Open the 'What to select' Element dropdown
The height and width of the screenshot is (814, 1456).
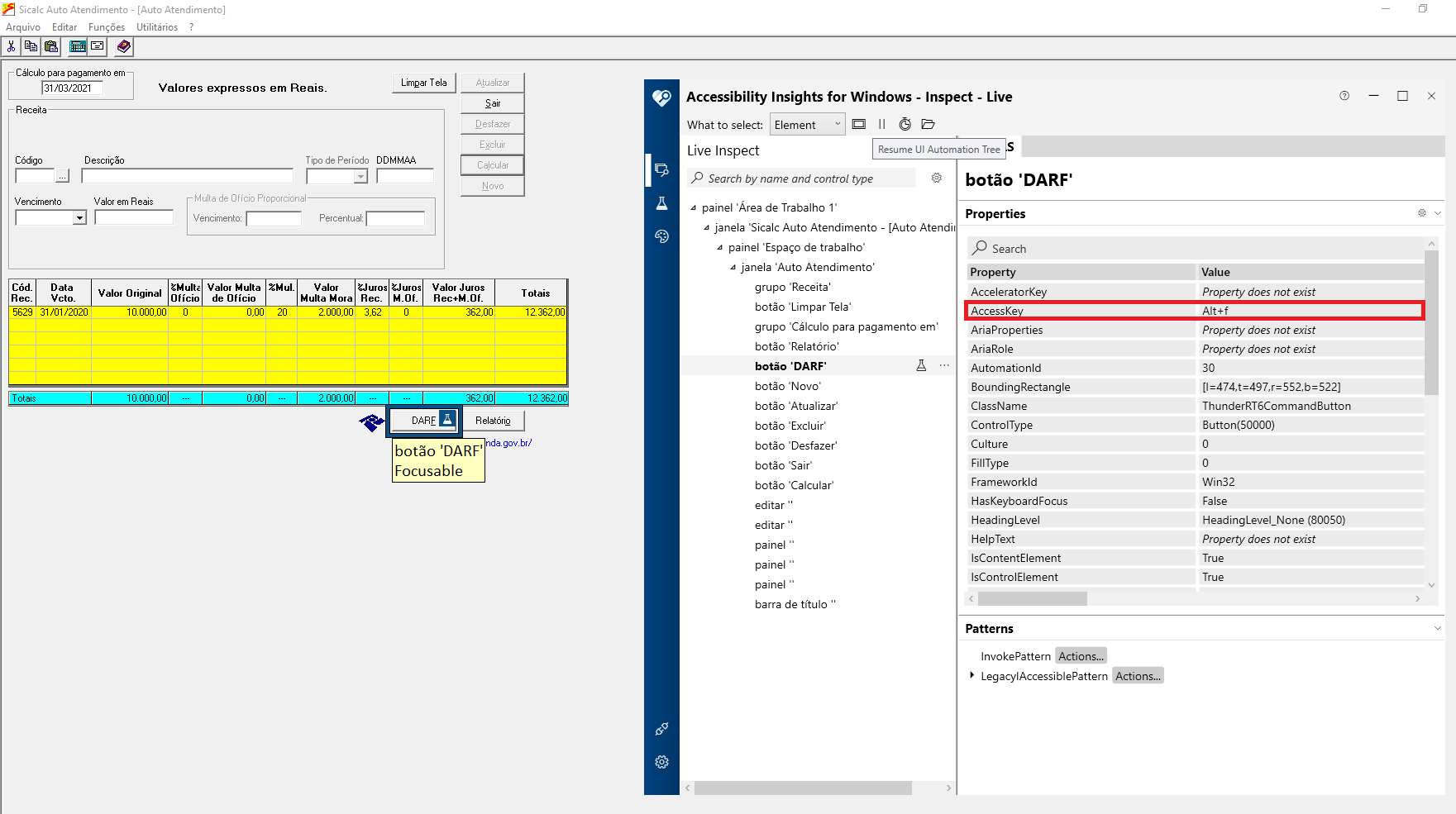point(807,125)
